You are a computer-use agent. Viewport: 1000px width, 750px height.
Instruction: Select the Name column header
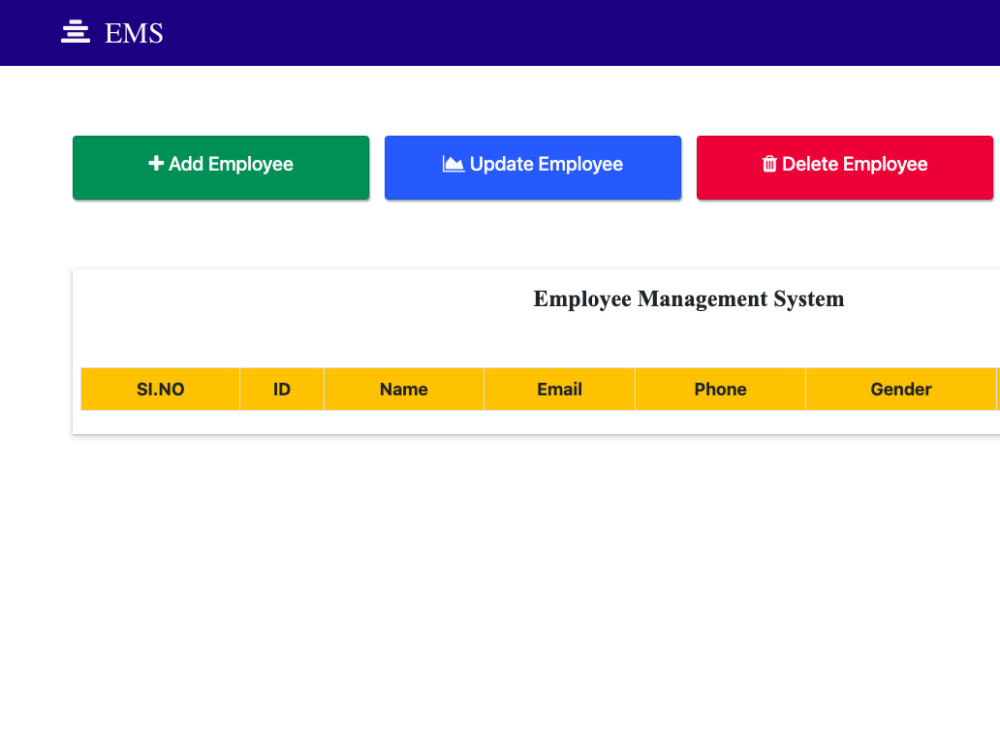(404, 389)
